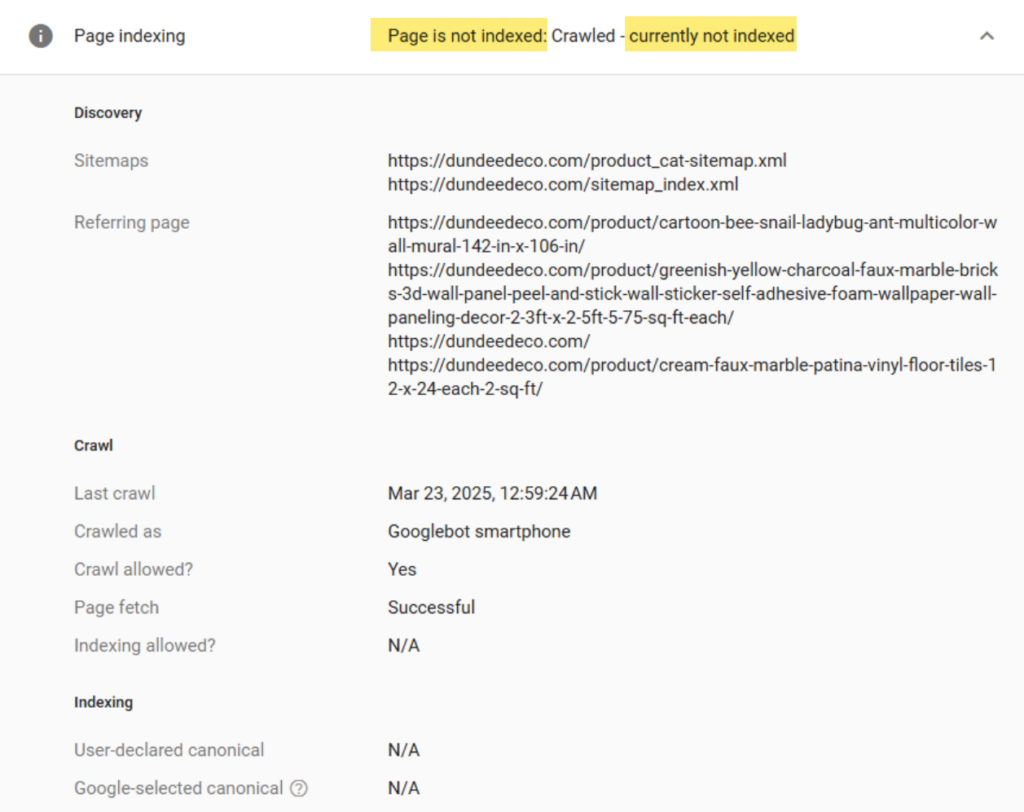Click the Page indexing header title
Viewport: 1024px width, 812px height.
pos(129,36)
